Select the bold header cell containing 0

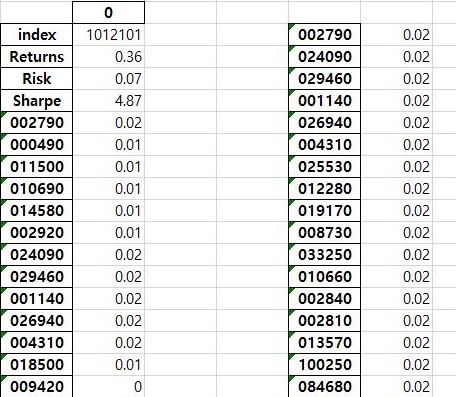[108, 12]
